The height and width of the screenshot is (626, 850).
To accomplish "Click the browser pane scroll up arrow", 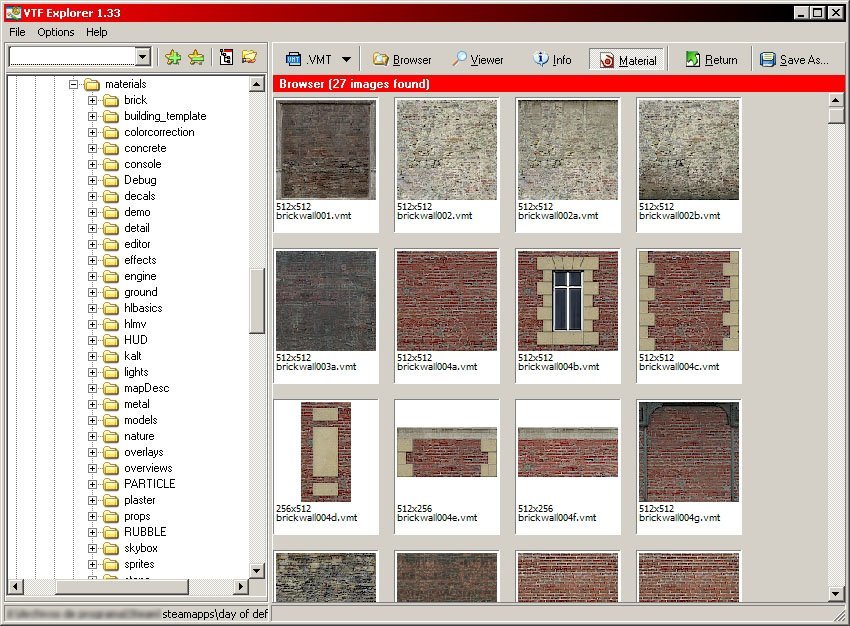I will [835, 100].
